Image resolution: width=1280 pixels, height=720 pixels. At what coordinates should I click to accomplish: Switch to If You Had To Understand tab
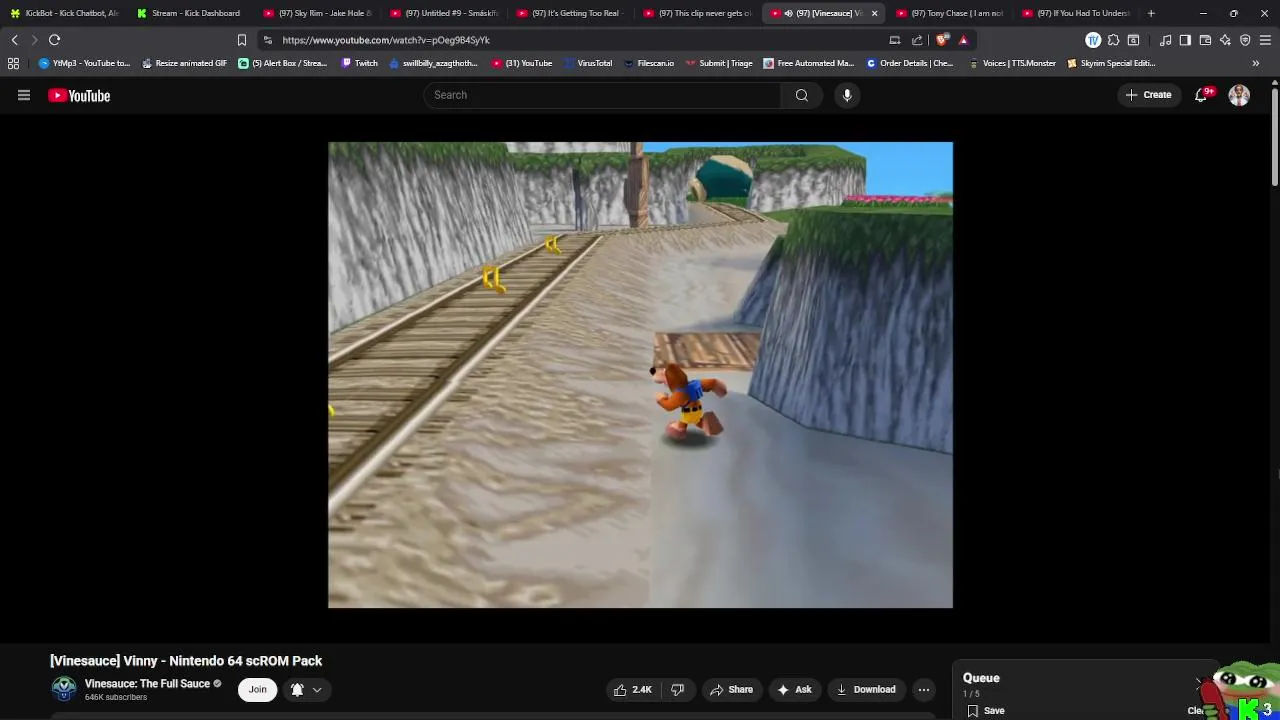pos(1076,13)
